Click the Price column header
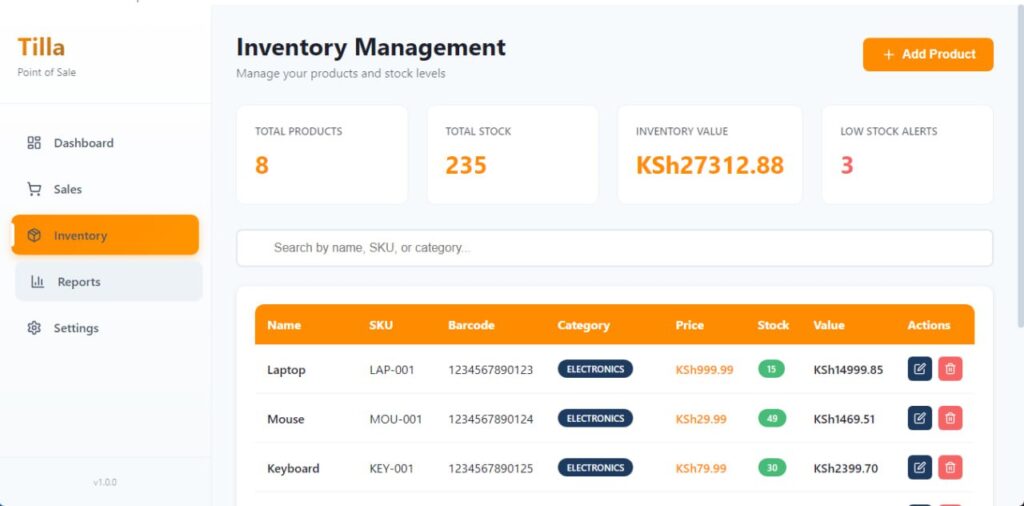Image resolution: width=1024 pixels, height=506 pixels. (689, 325)
